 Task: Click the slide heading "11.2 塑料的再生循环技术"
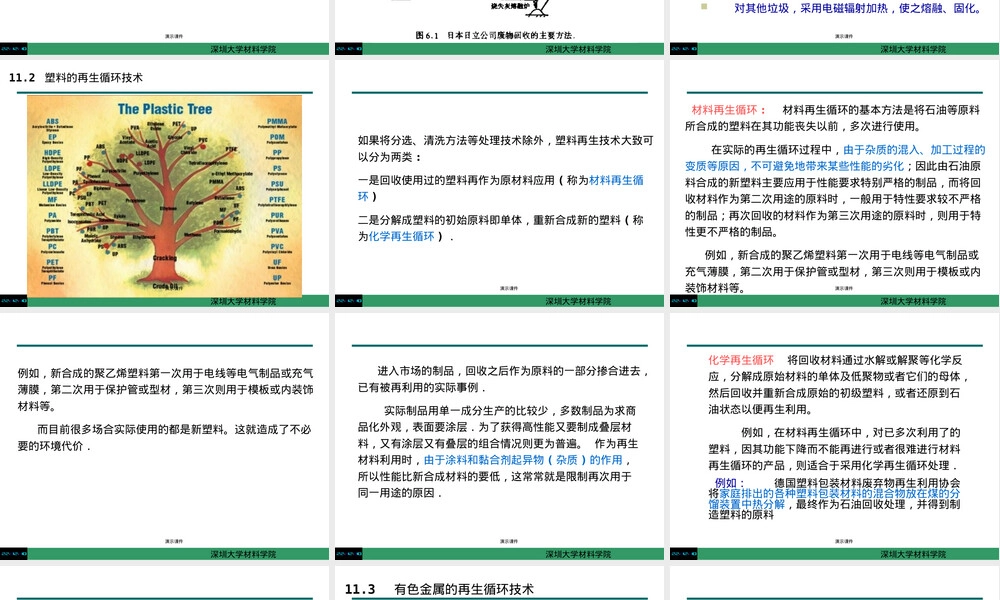(76, 78)
